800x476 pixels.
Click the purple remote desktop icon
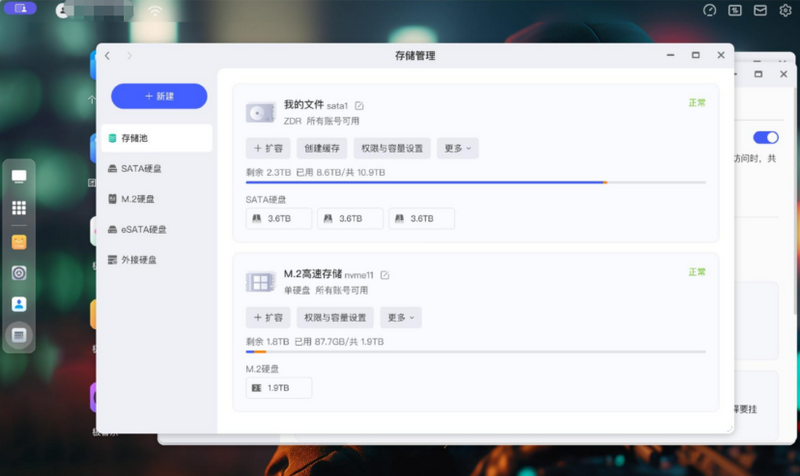pos(20,8)
